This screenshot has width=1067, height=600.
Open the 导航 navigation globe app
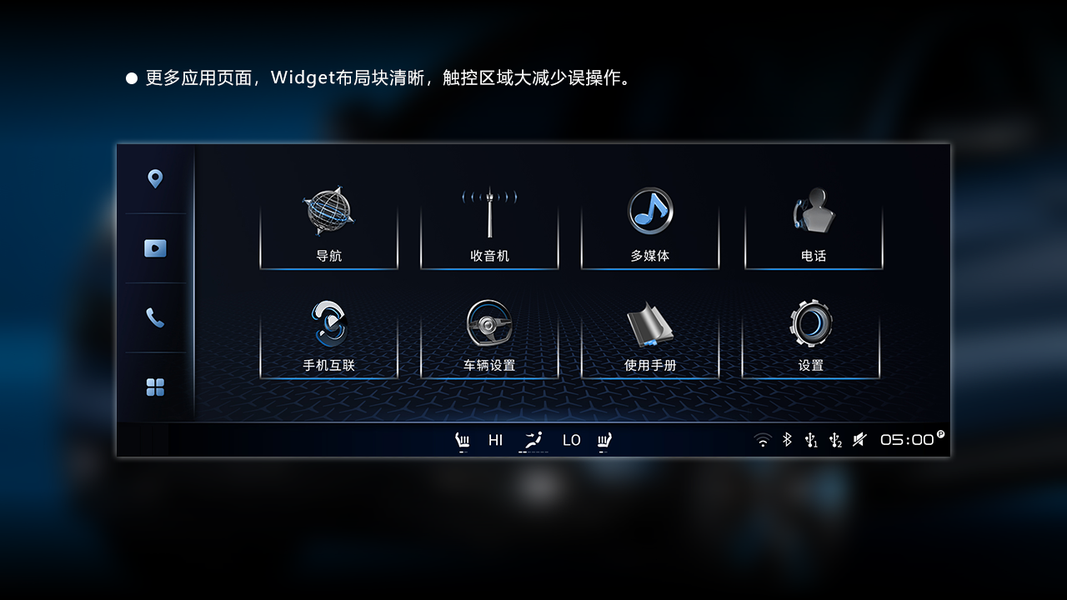329,226
